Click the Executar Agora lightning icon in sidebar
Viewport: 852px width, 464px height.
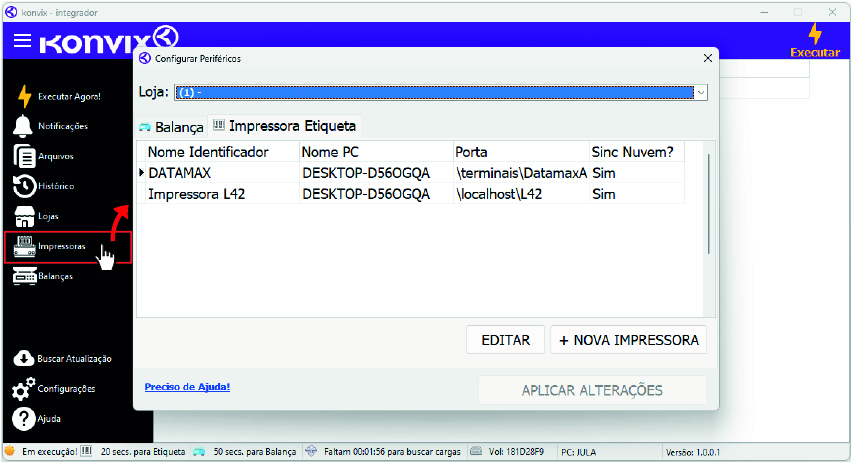coord(24,96)
